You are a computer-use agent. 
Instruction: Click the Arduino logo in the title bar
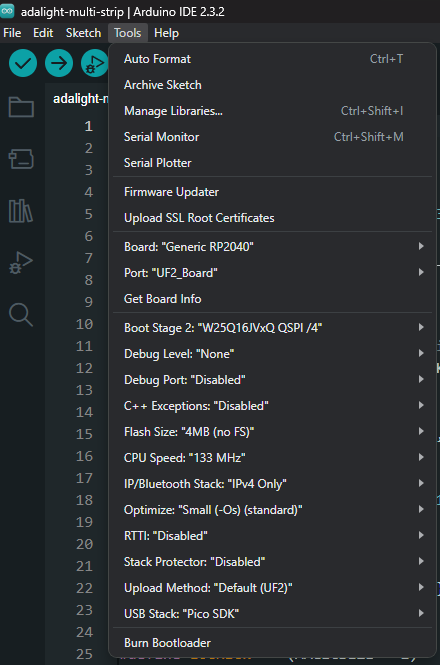tap(7, 11)
